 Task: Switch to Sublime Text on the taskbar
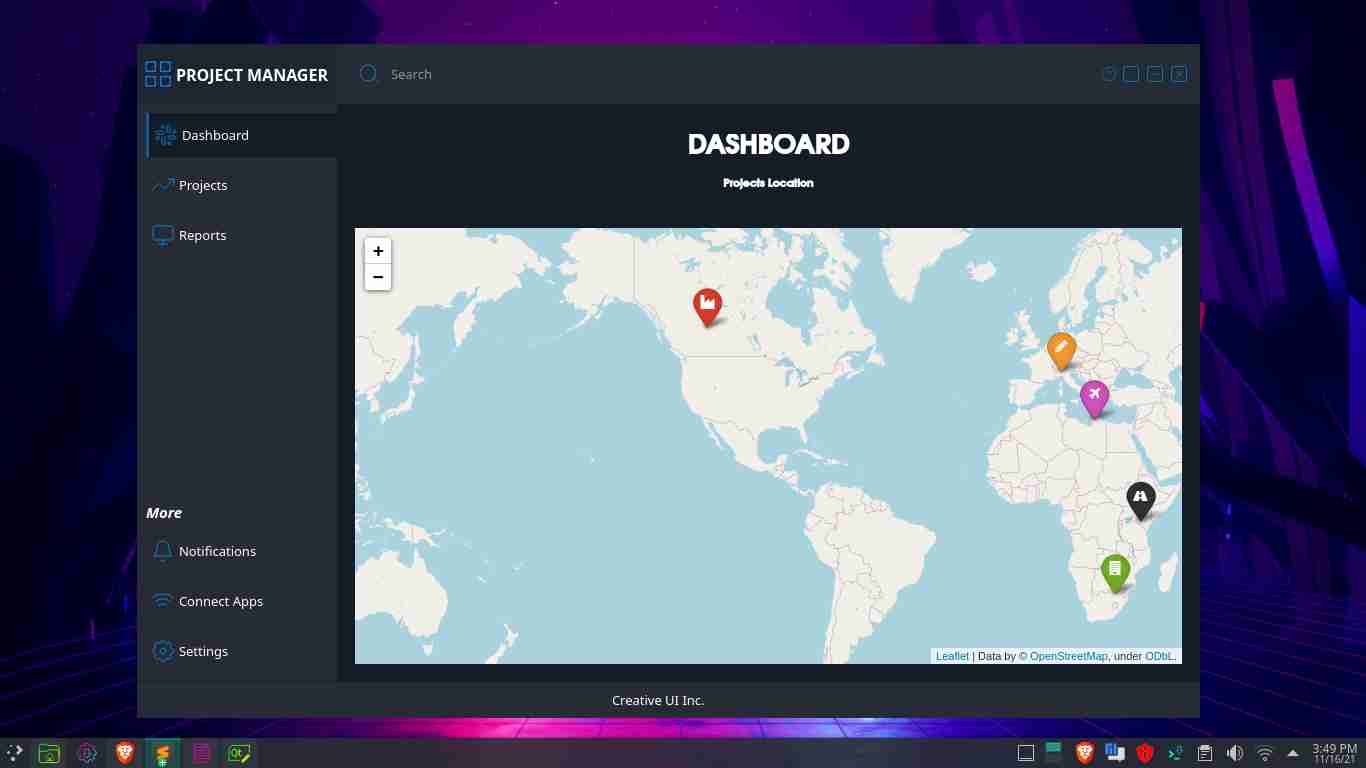162,753
